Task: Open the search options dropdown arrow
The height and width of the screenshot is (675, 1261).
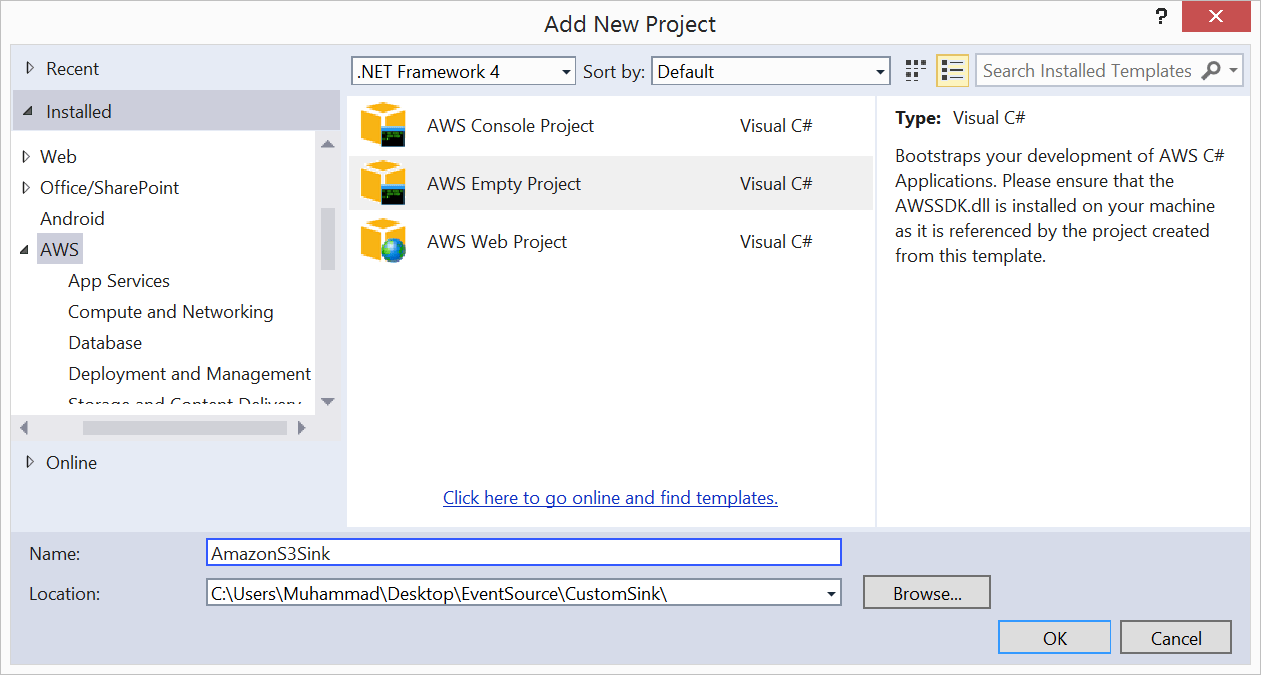Action: [1234, 71]
